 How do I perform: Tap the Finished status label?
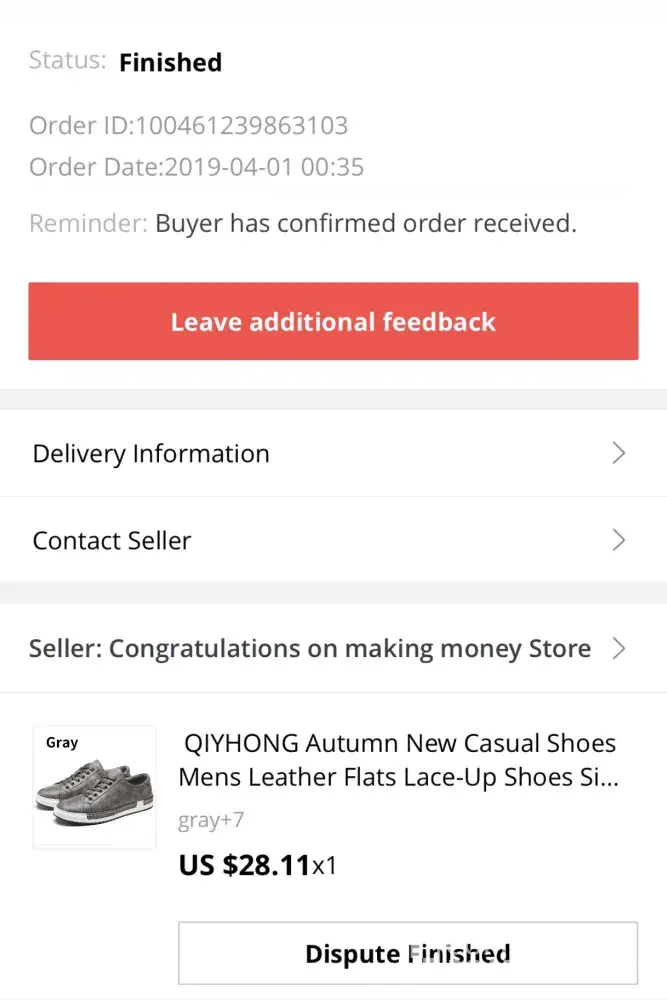tap(170, 62)
